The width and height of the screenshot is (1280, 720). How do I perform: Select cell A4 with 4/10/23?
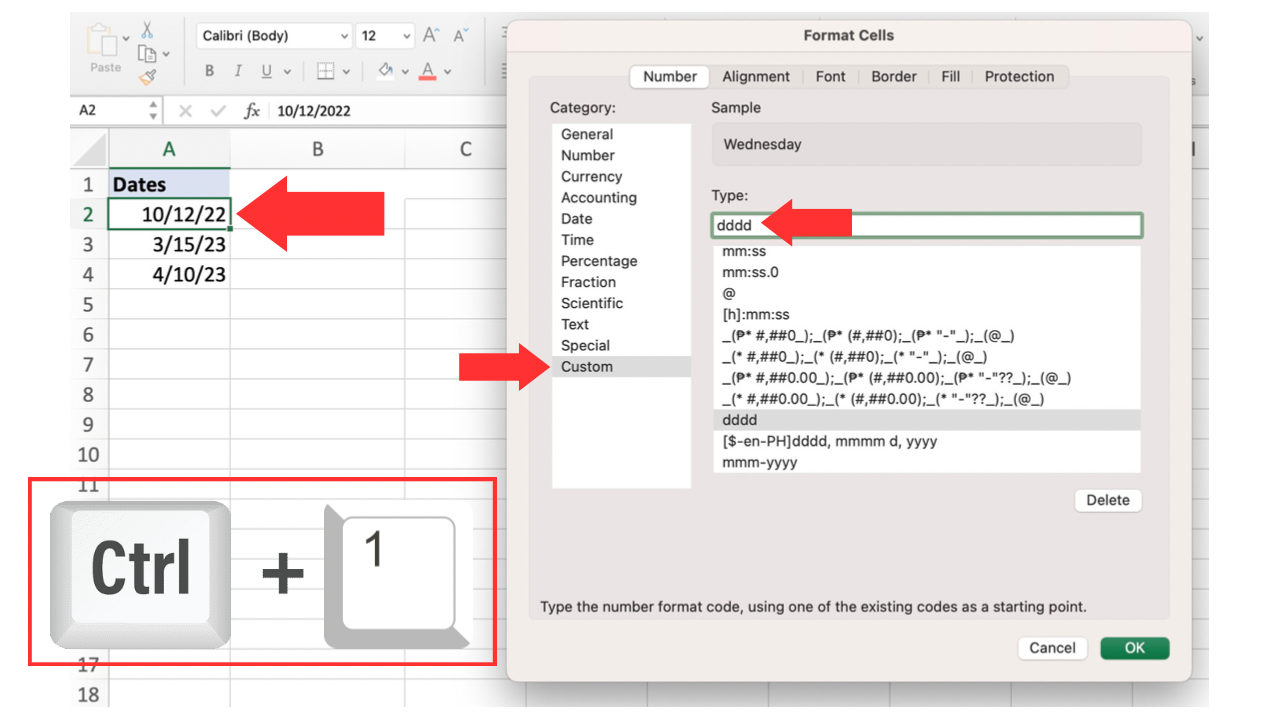pyautogui.click(x=169, y=274)
